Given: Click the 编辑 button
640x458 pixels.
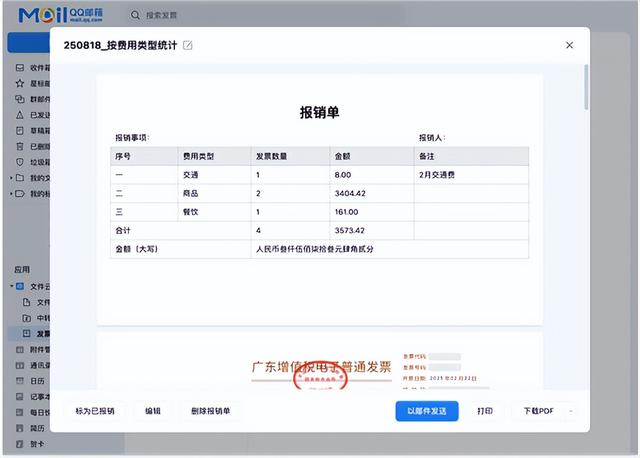Looking at the screenshot, I should (x=153, y=411).
